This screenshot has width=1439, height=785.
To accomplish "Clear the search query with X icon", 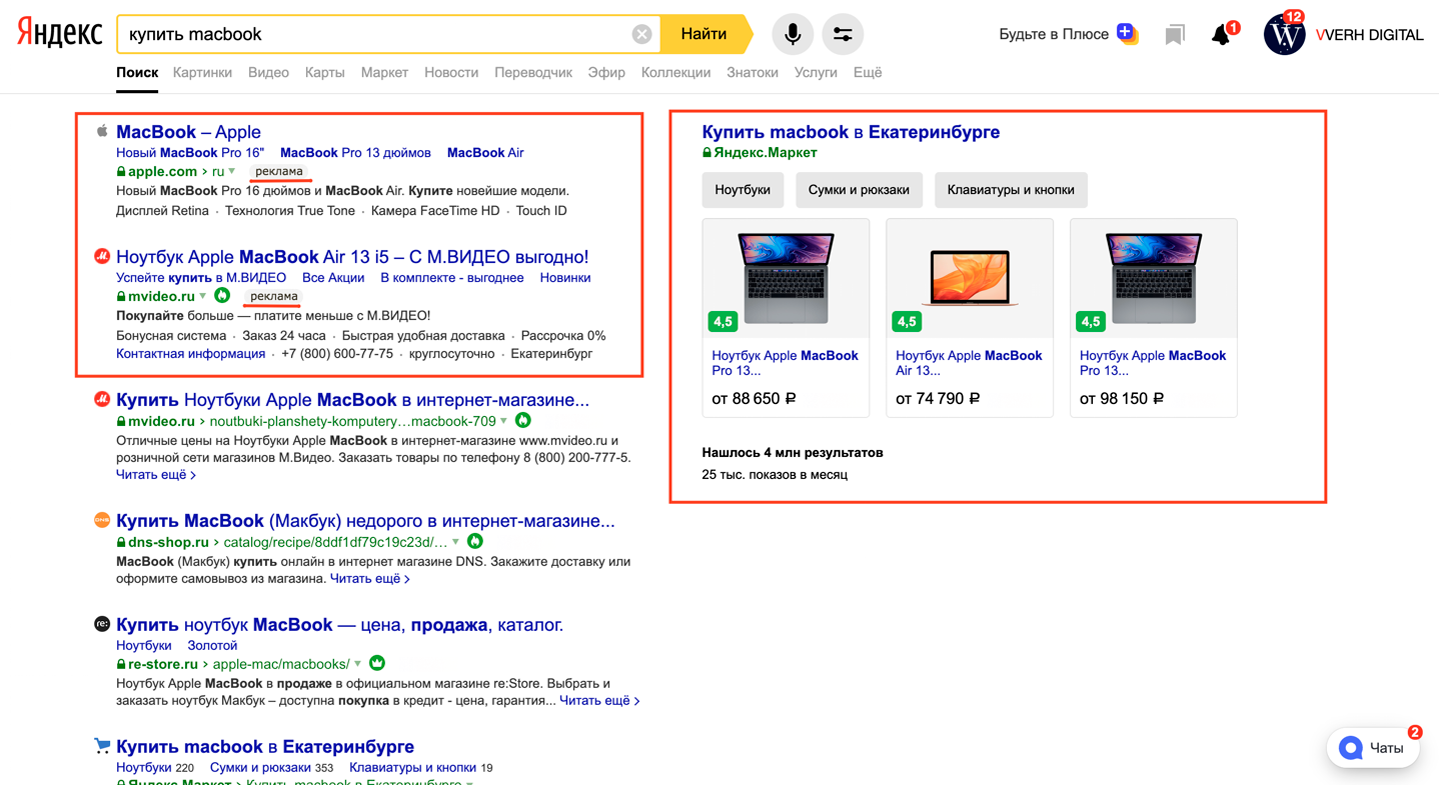I will 642,34.
